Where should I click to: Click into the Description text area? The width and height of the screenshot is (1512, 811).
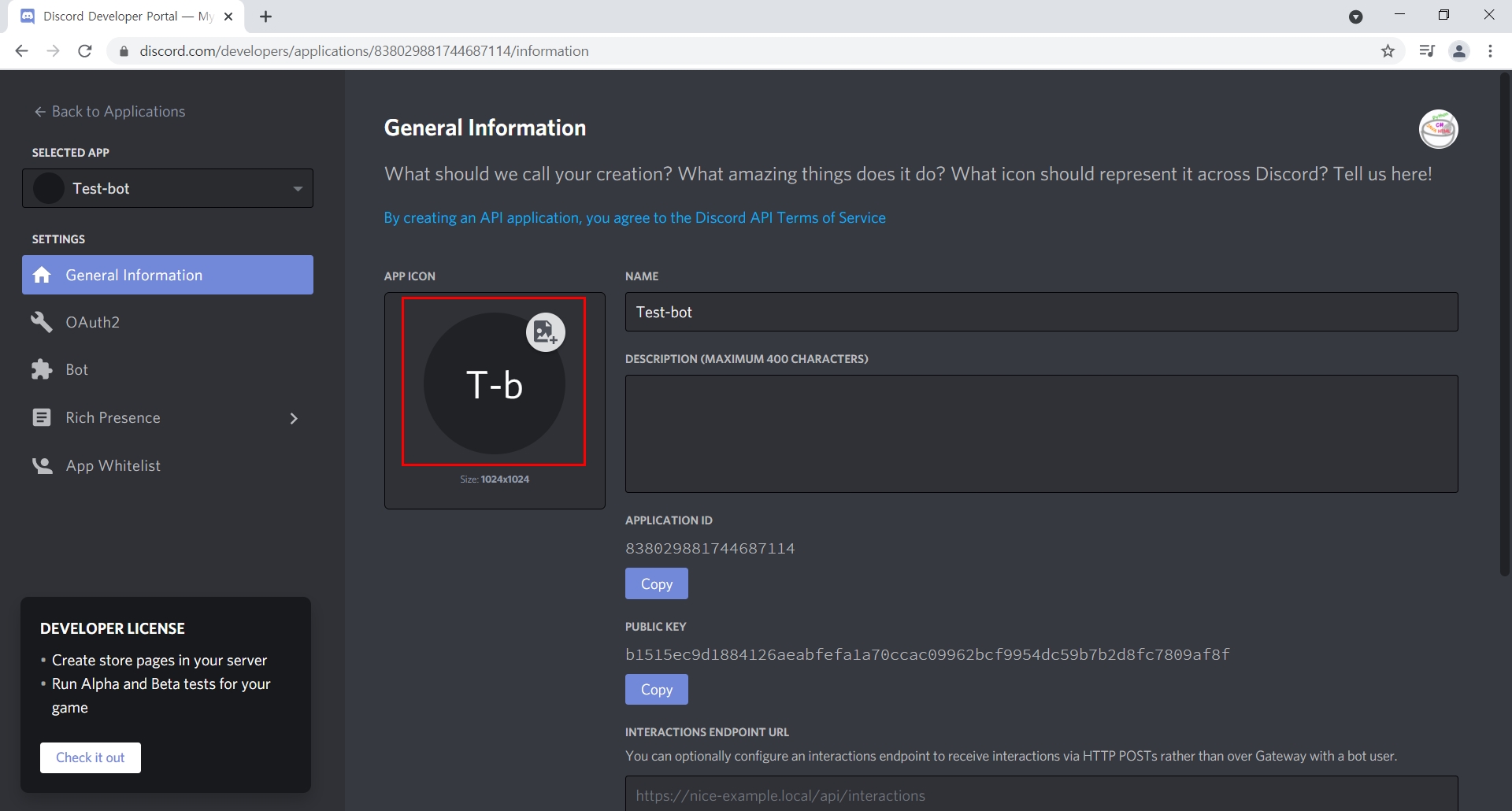(1041, 434)
